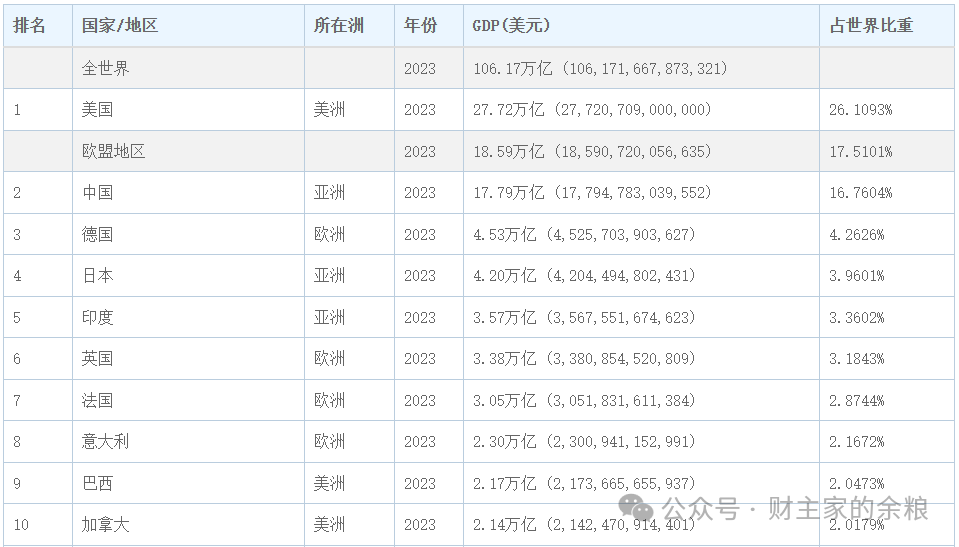Select 日本 in the country column
Image resolution: width=959 pixels, height=547 pixels.
point(97,276)
